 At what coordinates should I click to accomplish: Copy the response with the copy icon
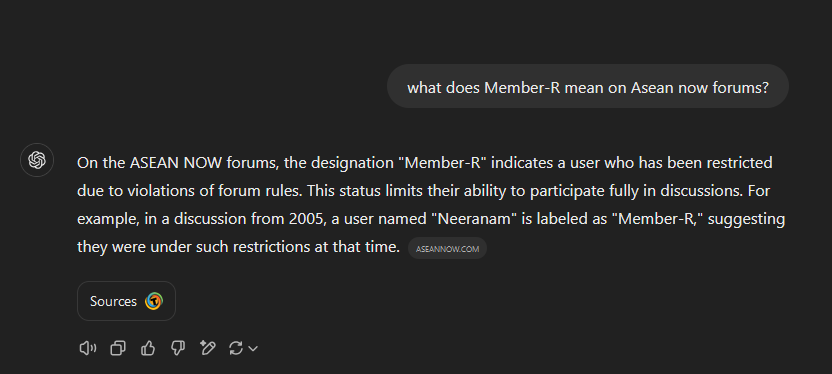[x=118, y=348]
